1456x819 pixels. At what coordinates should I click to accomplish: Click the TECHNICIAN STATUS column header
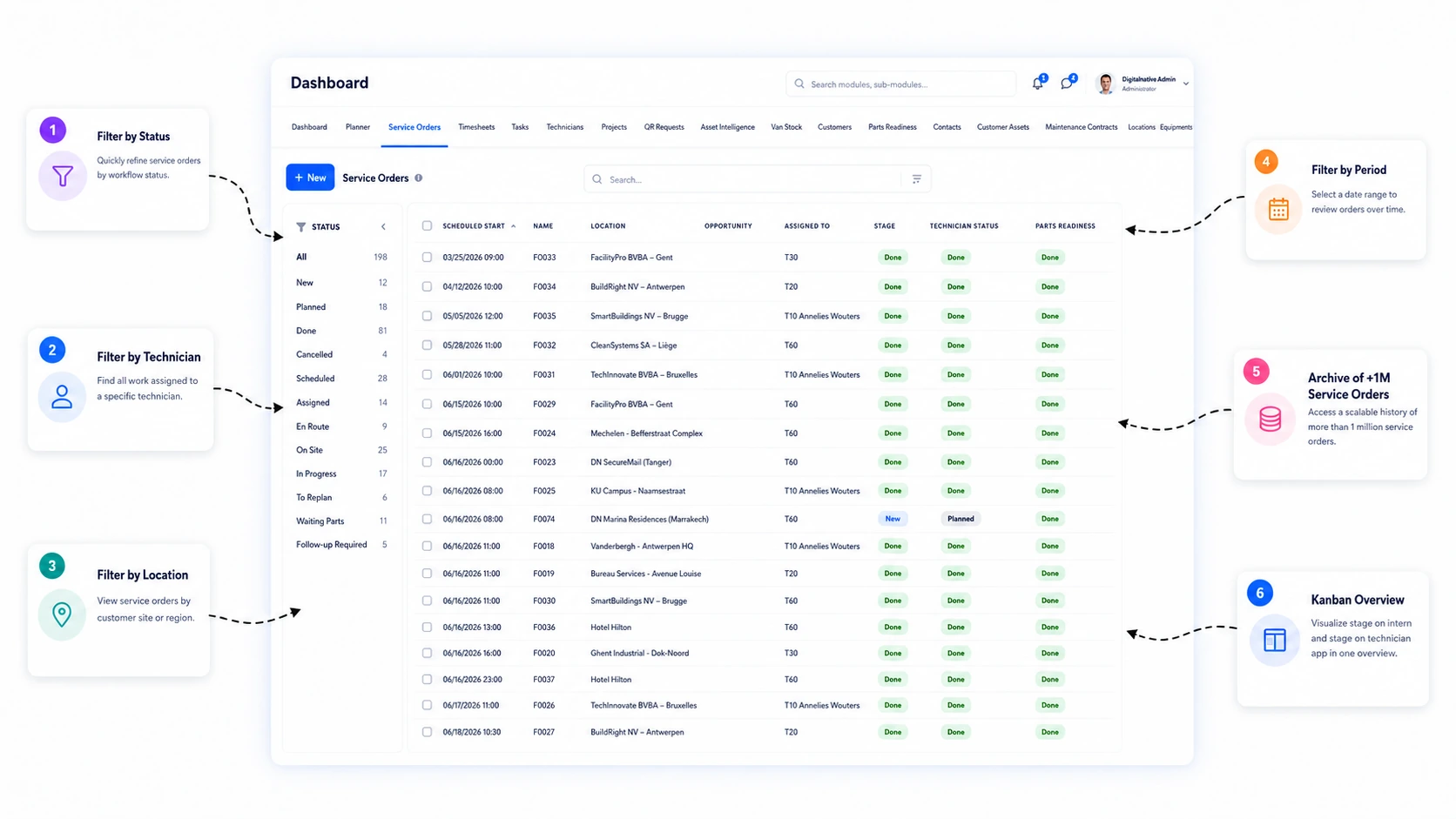tap(964, 226)
